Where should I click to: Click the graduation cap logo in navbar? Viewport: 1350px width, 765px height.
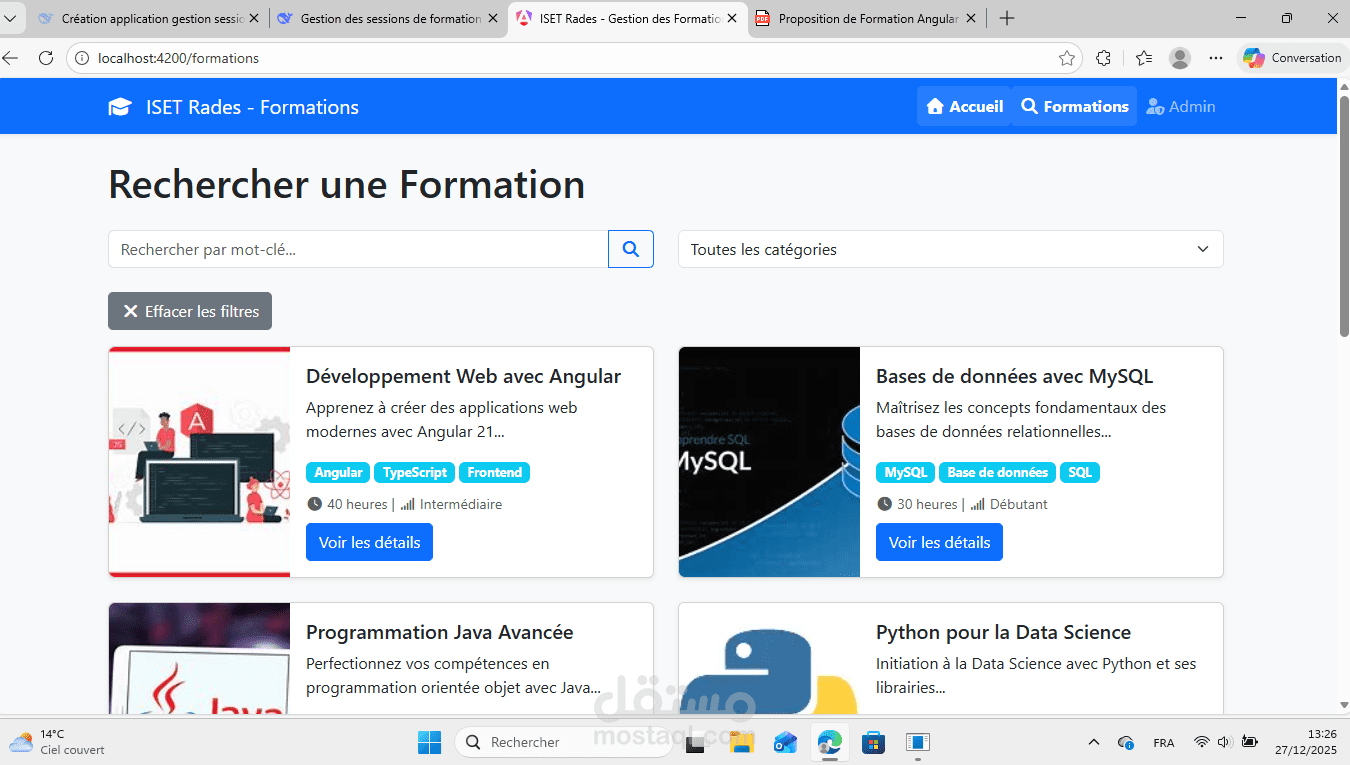pyautogui.click(x=120, y=107)
